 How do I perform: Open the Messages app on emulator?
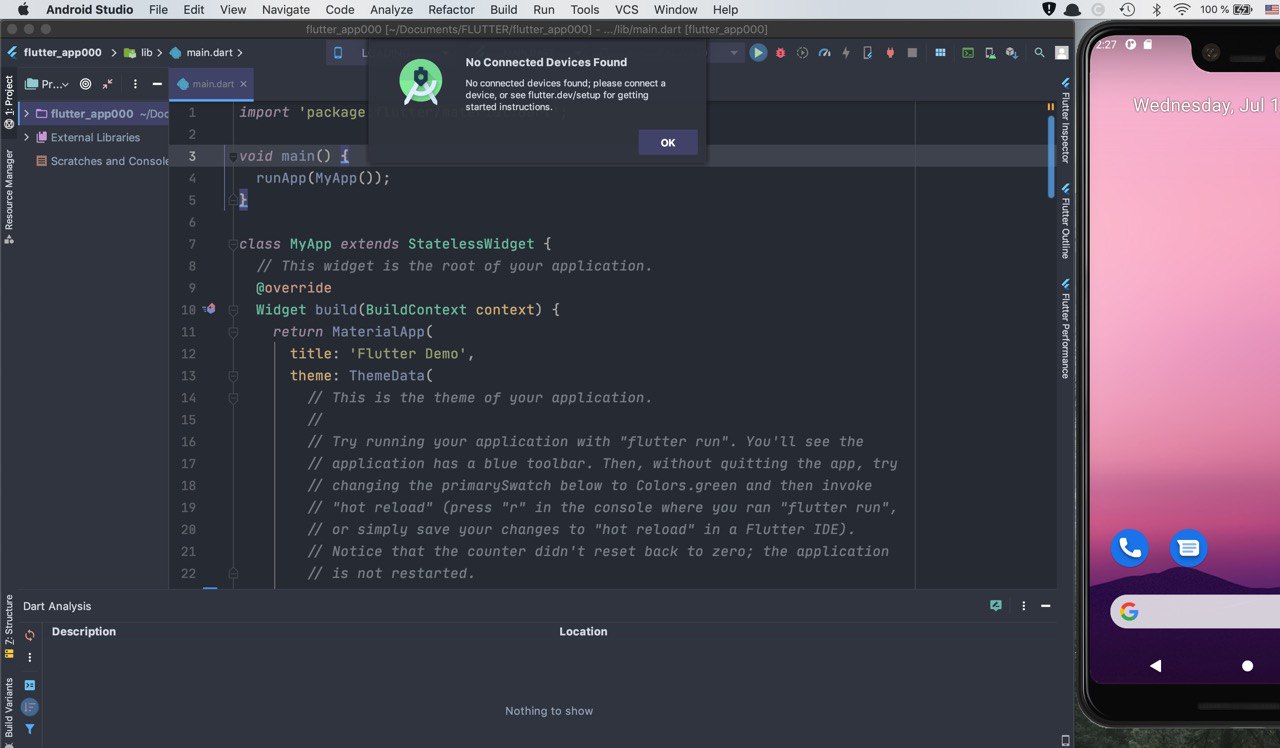tap(1188, 548)
